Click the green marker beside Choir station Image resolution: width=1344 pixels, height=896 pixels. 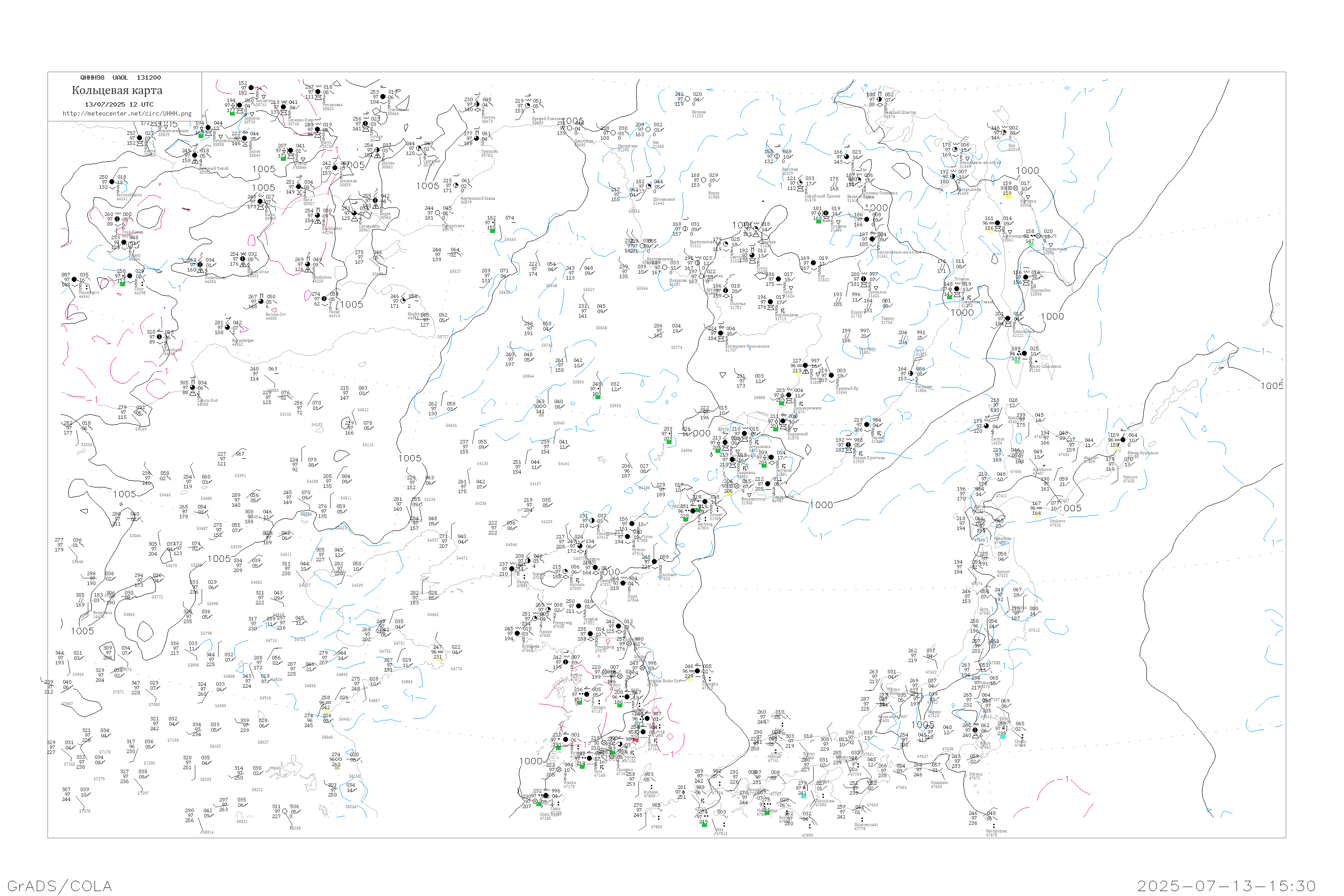122,284
